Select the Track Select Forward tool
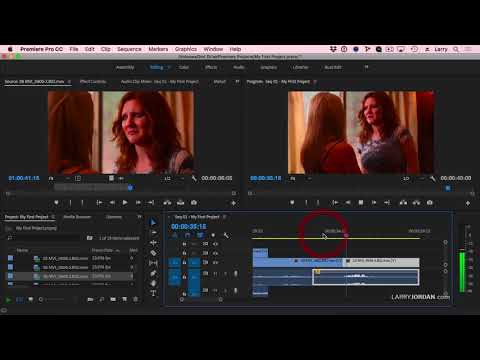This screenshot has height=360, width=480. (x=153, y=232)
